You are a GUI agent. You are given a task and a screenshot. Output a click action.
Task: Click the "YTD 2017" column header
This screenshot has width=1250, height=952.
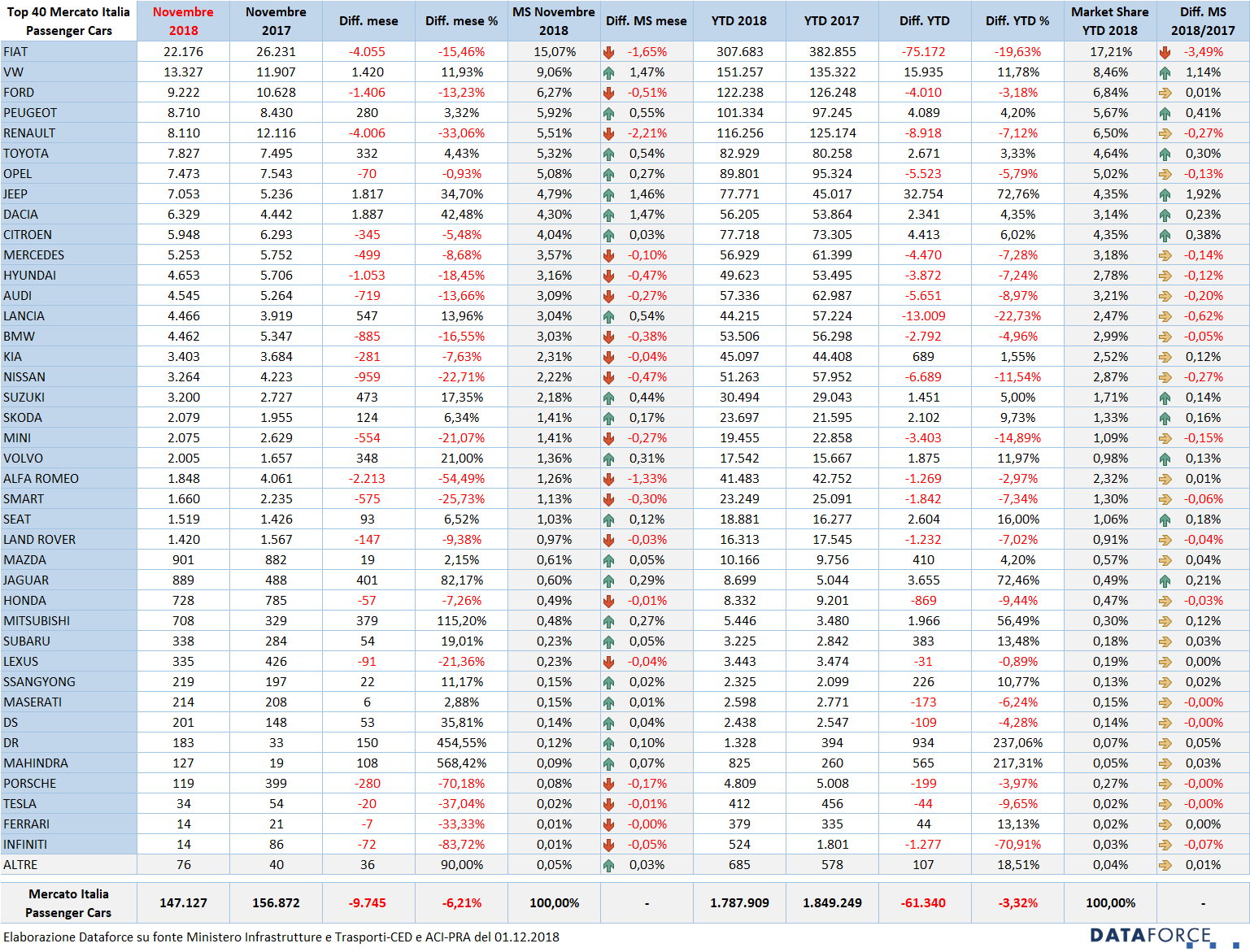[x=832, y=21]
